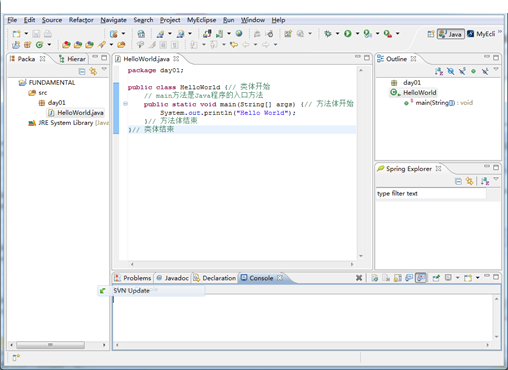Click the pencil wand icon in second toolbar row
The width and height of the screenshot is (508, 370).
tap(102, 45)
